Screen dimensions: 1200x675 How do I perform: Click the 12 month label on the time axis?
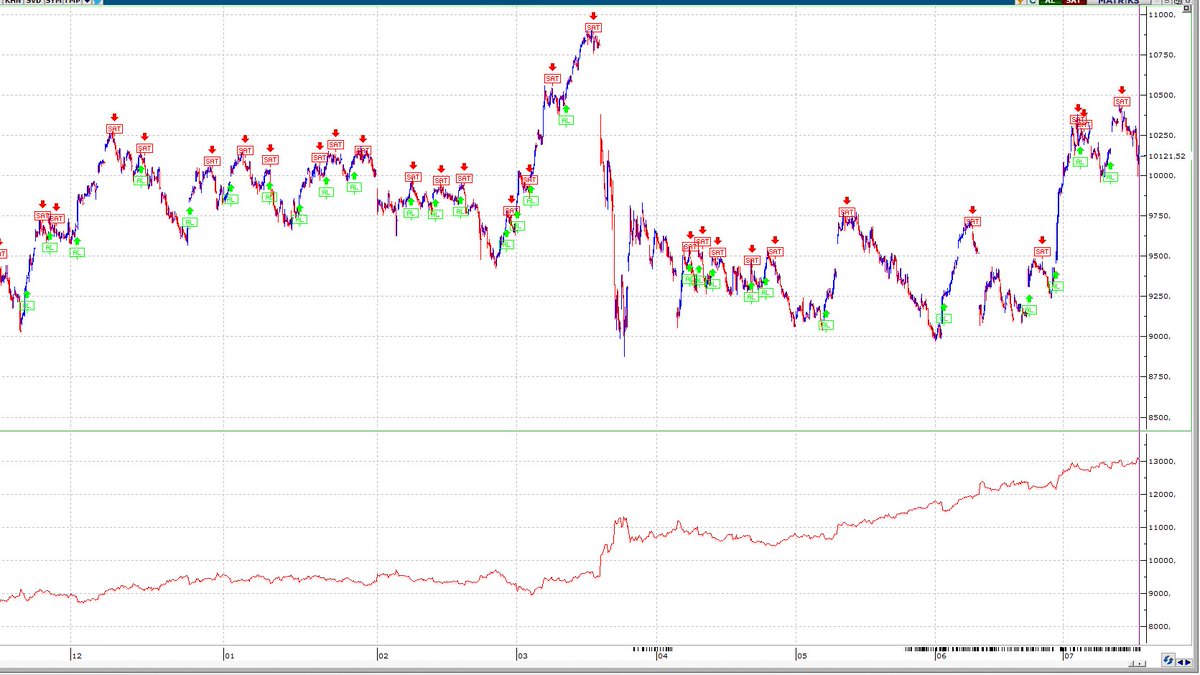coord(77,656)
